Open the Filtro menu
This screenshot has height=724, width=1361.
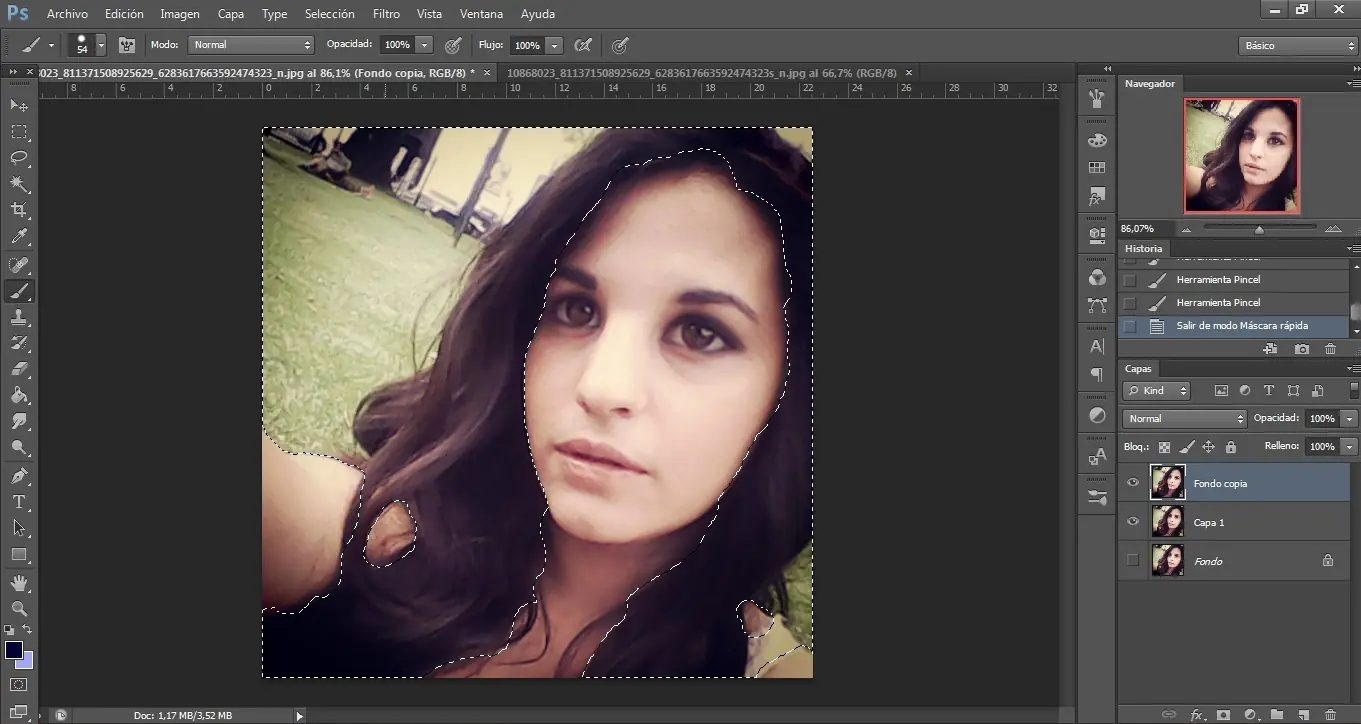point(386,14)
